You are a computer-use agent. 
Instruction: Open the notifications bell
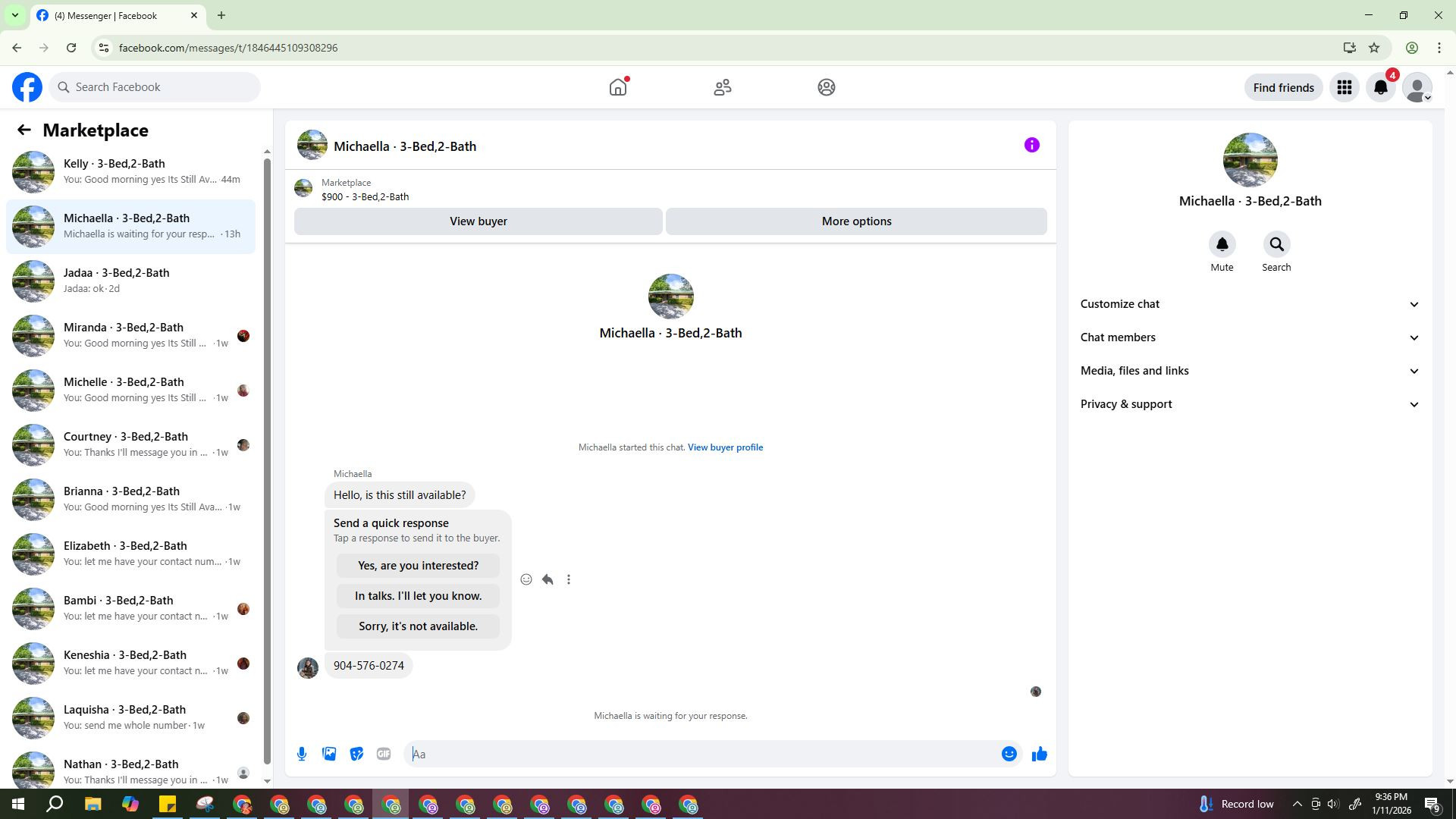[x=1381, y=87]
